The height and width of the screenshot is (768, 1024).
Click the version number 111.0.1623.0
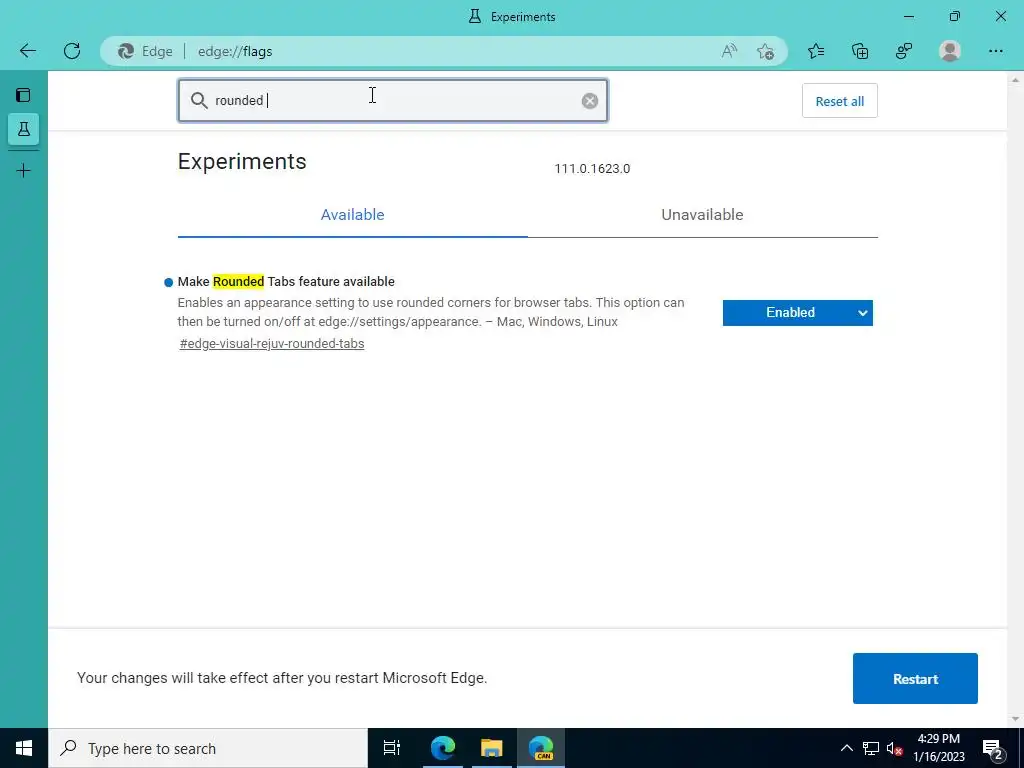pos(592,168)
